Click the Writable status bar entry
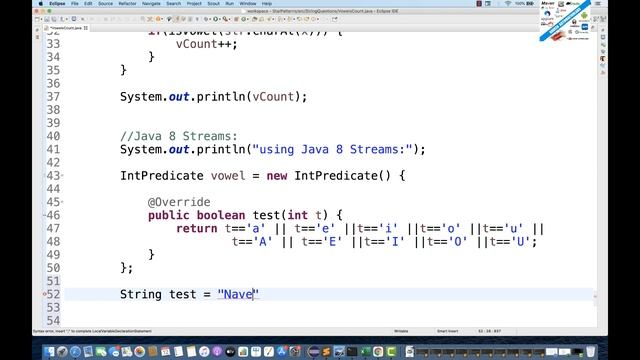 point(401,331)
